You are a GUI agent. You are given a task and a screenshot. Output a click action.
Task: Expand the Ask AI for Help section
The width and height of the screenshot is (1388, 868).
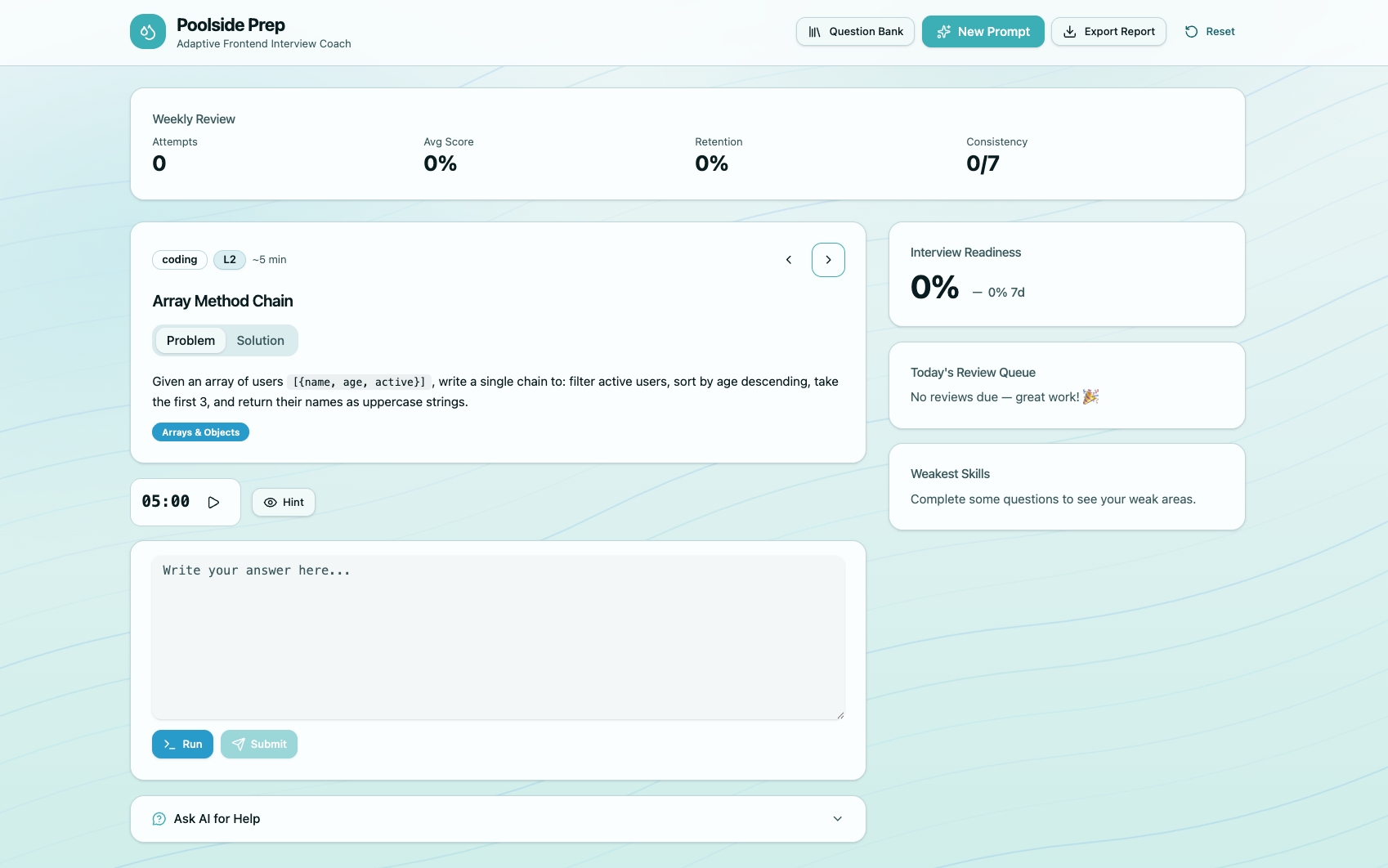pos(498,819)
